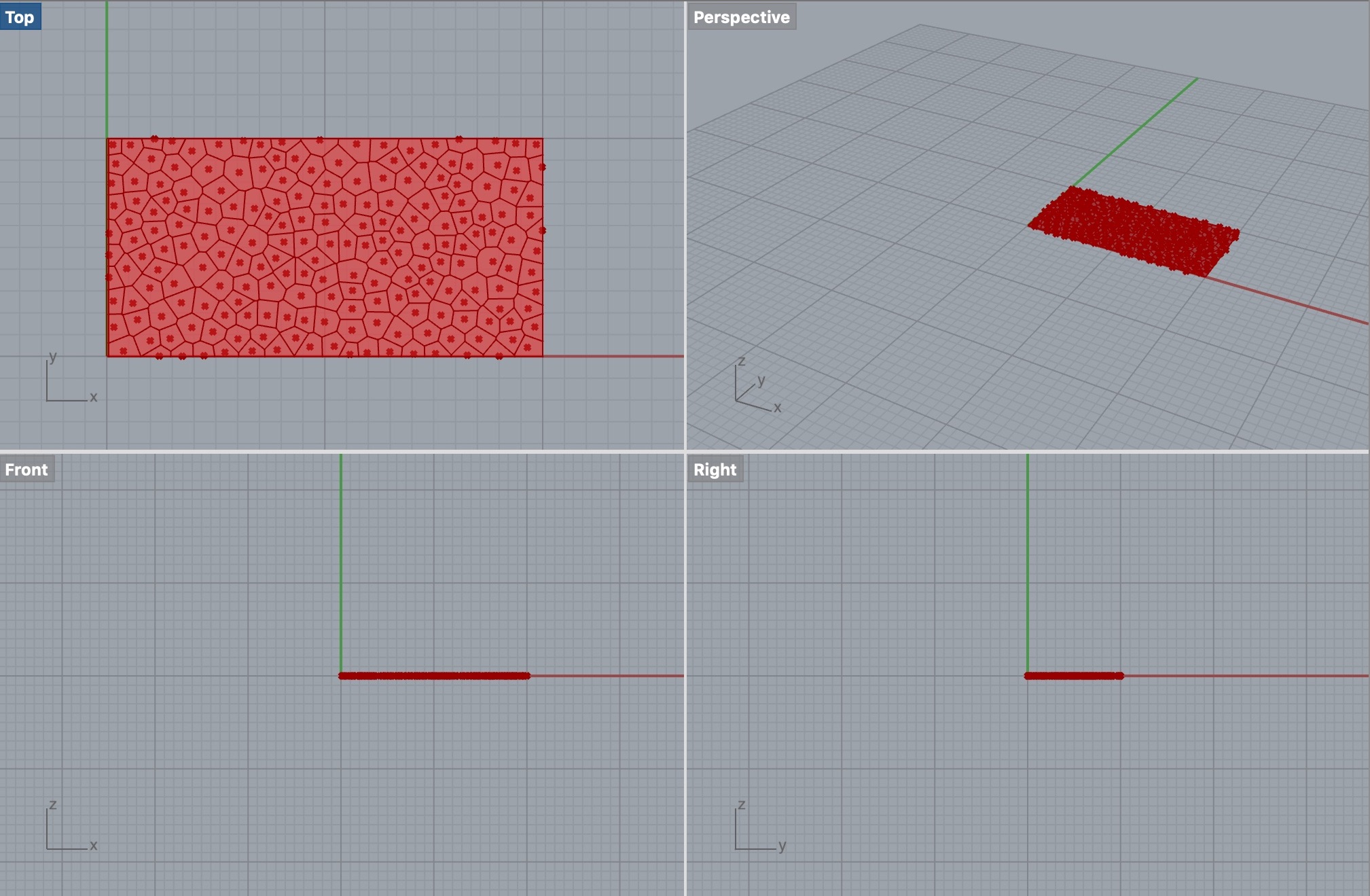This screenshot has width=1370, height=896.
Task: Select the flat red geometry in Front viewport
Action: point(435,676)
